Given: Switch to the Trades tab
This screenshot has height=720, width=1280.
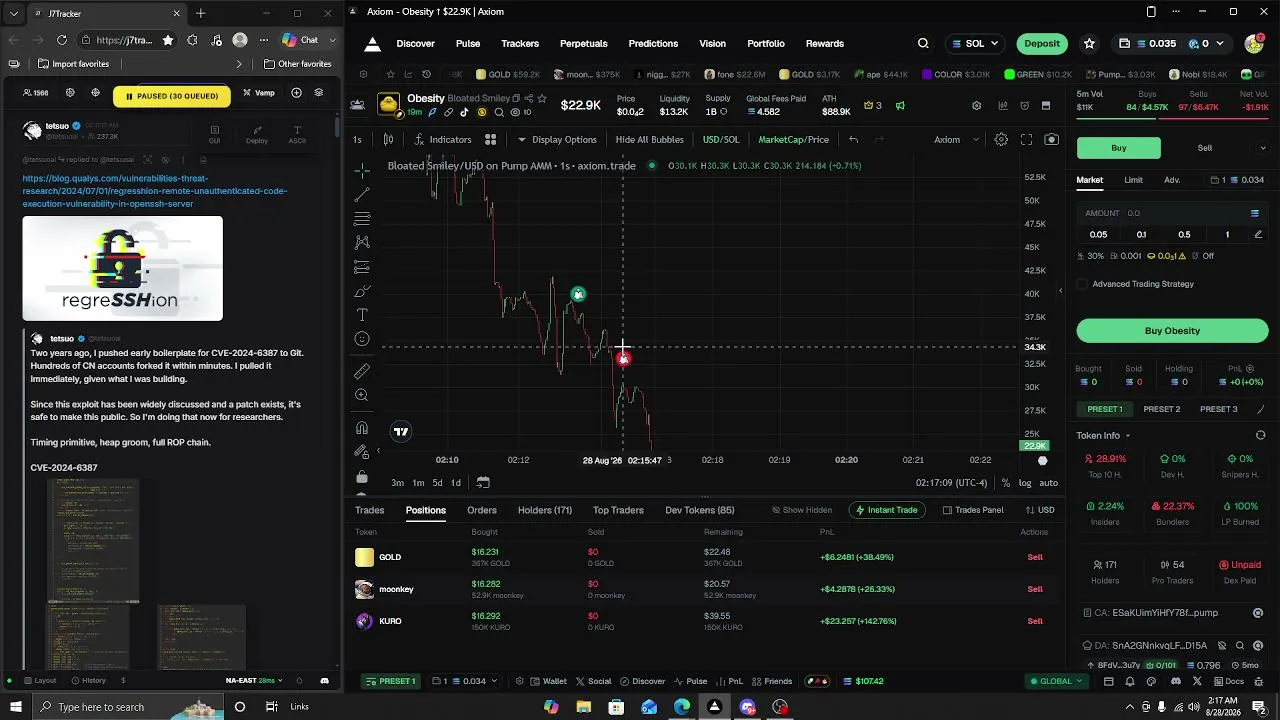Looking at the screenshot, I should (x=369, y=510).
